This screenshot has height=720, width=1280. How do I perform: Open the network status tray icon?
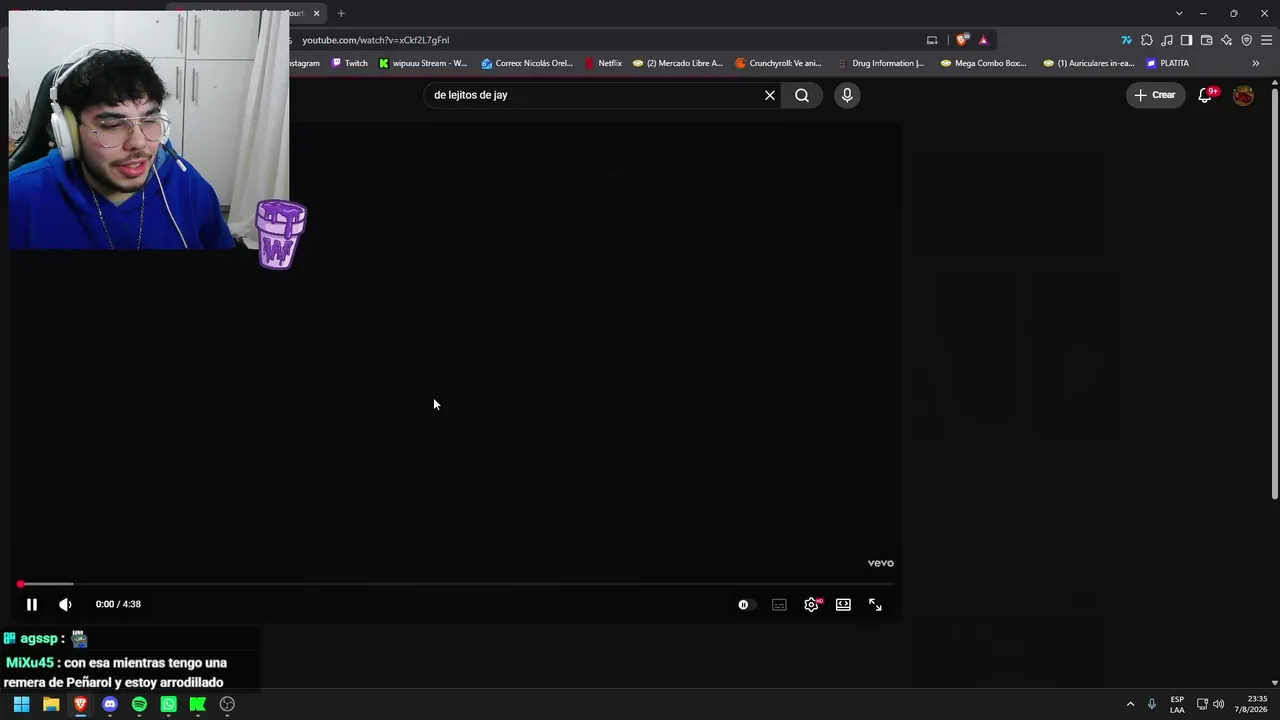(x=1202, y=704)
